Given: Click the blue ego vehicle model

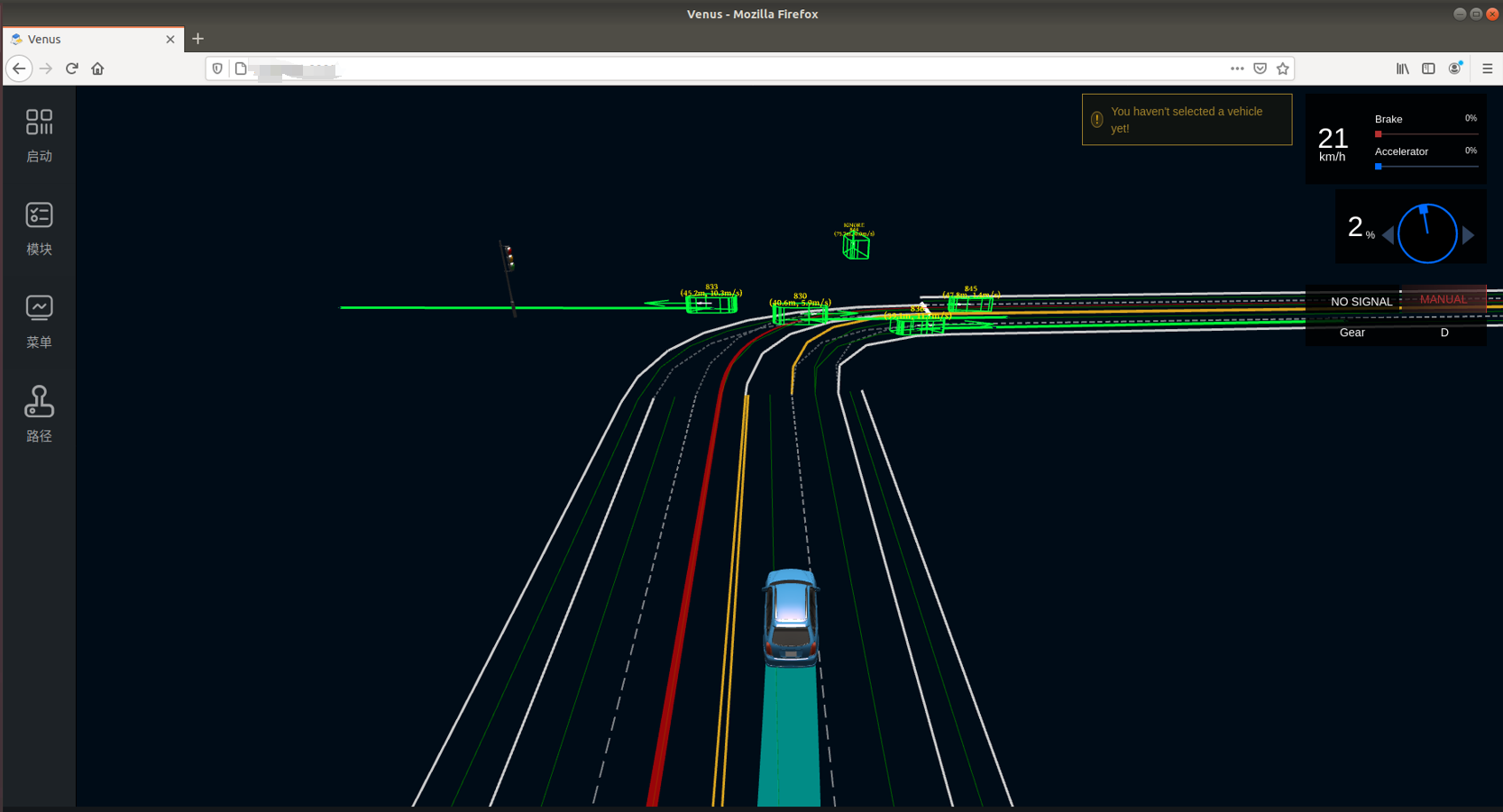Looking at the screenshot, I should pos(791,617).
